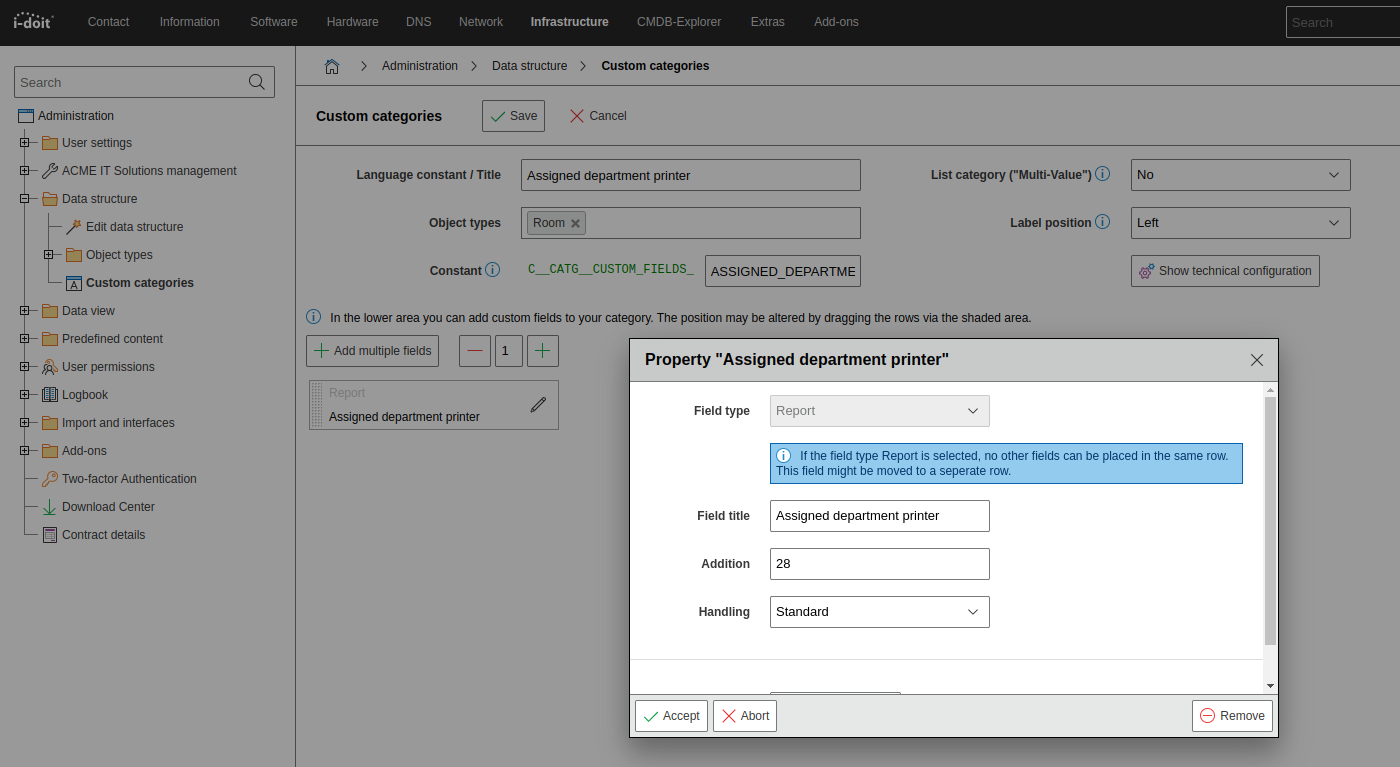The image size is (1400, 767).
Task: Open the Handling dropdown
Action: pos(879,612)
